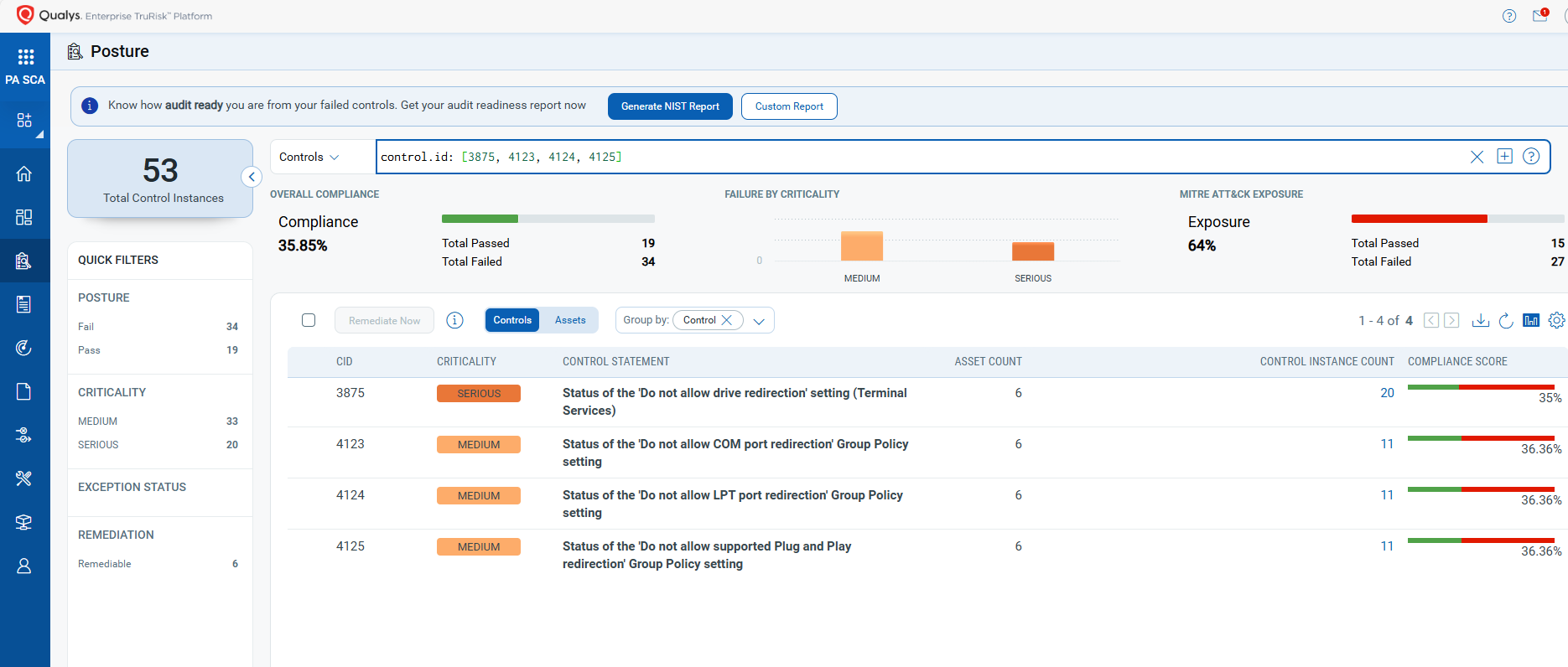Open the notifications mail icon
This screenshot has width=1568, height=667.
tap(1539, 16)
